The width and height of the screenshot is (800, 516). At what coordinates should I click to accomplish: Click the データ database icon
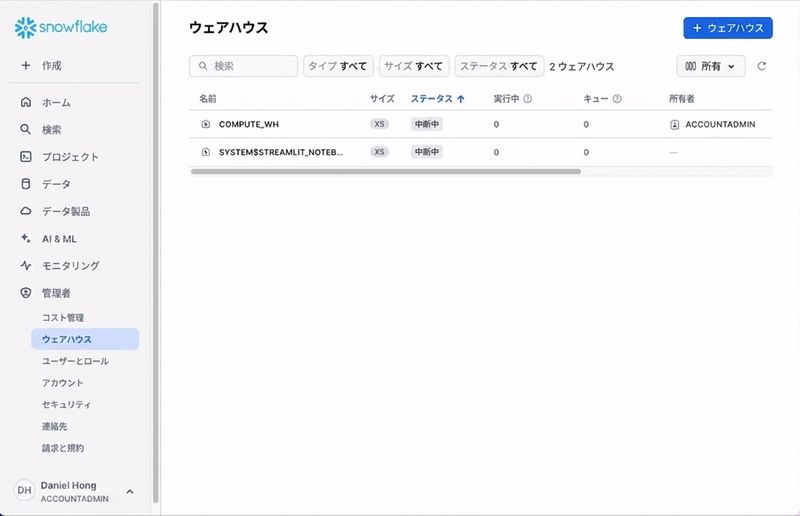(26, 184)
